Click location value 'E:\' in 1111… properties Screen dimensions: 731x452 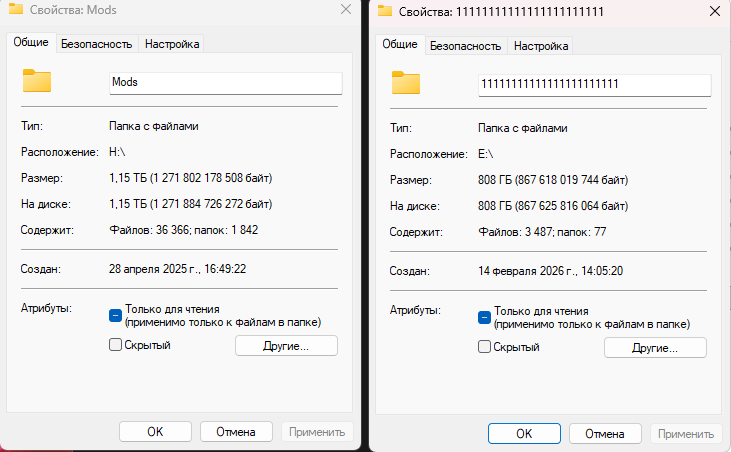click(486, 154)
